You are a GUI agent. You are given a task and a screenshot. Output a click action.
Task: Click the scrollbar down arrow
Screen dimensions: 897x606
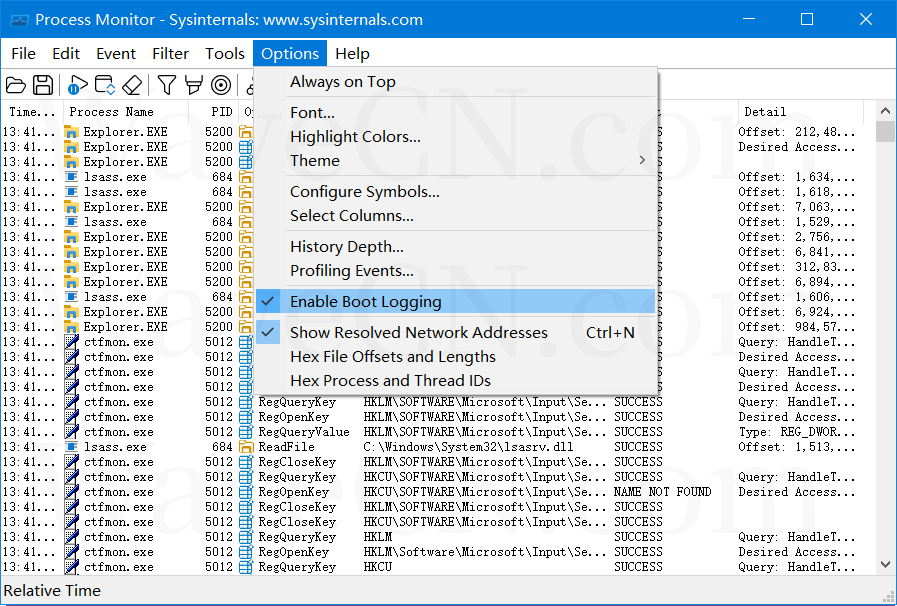coord(886,565)
